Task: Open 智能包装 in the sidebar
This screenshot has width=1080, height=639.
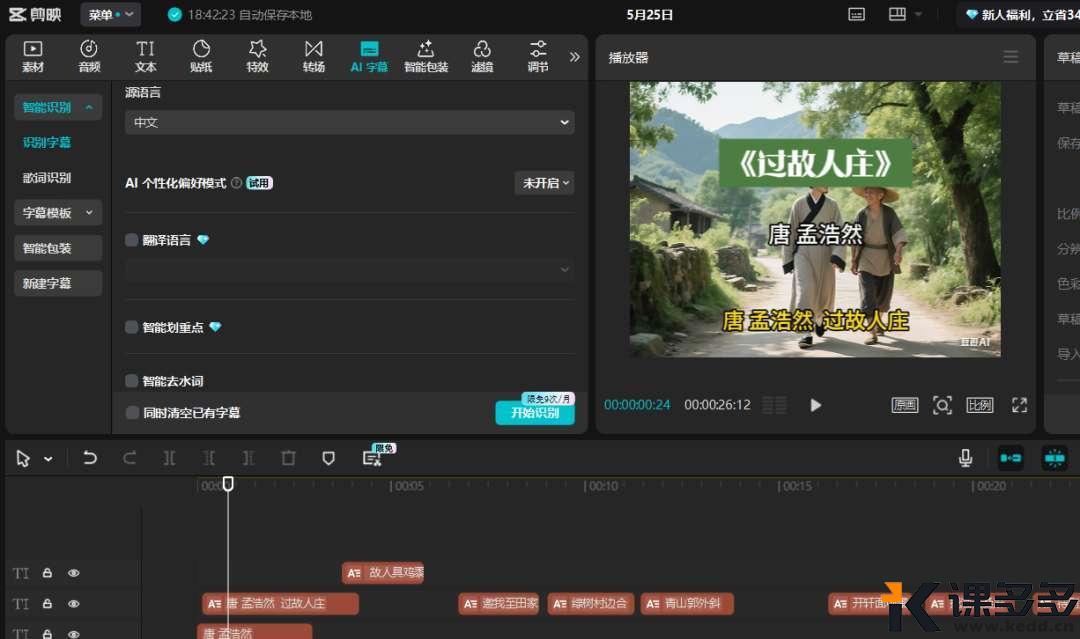Action: (58, 248)
